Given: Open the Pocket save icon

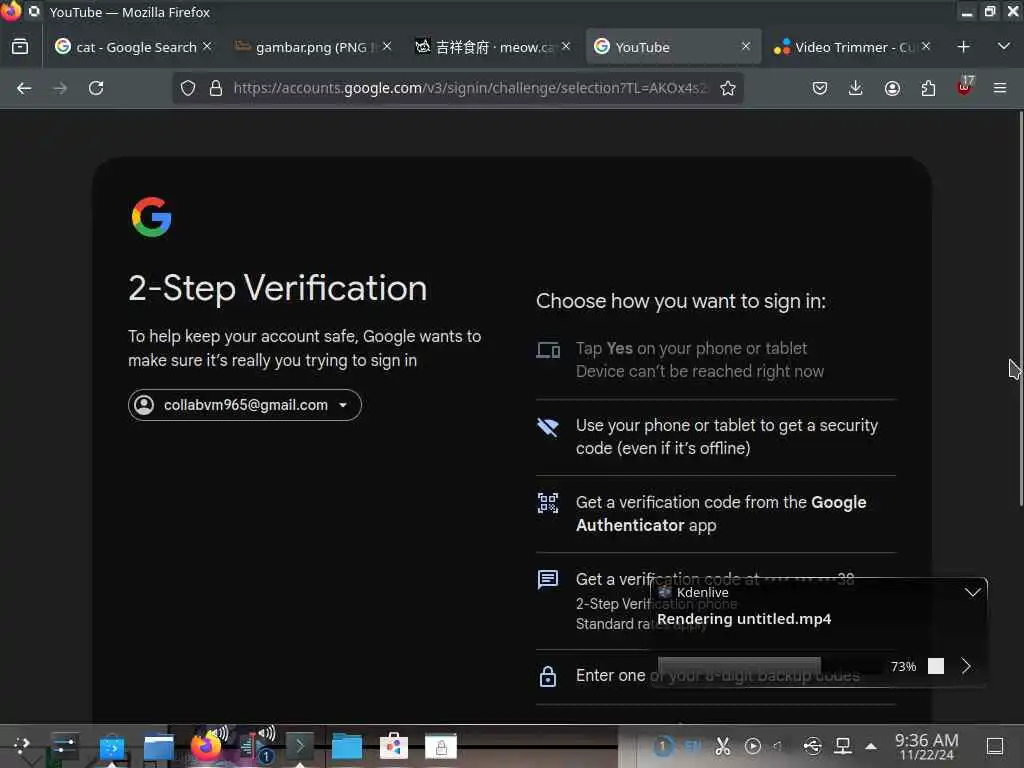Looking at the screenshot, I should click(x=820, y=88).
